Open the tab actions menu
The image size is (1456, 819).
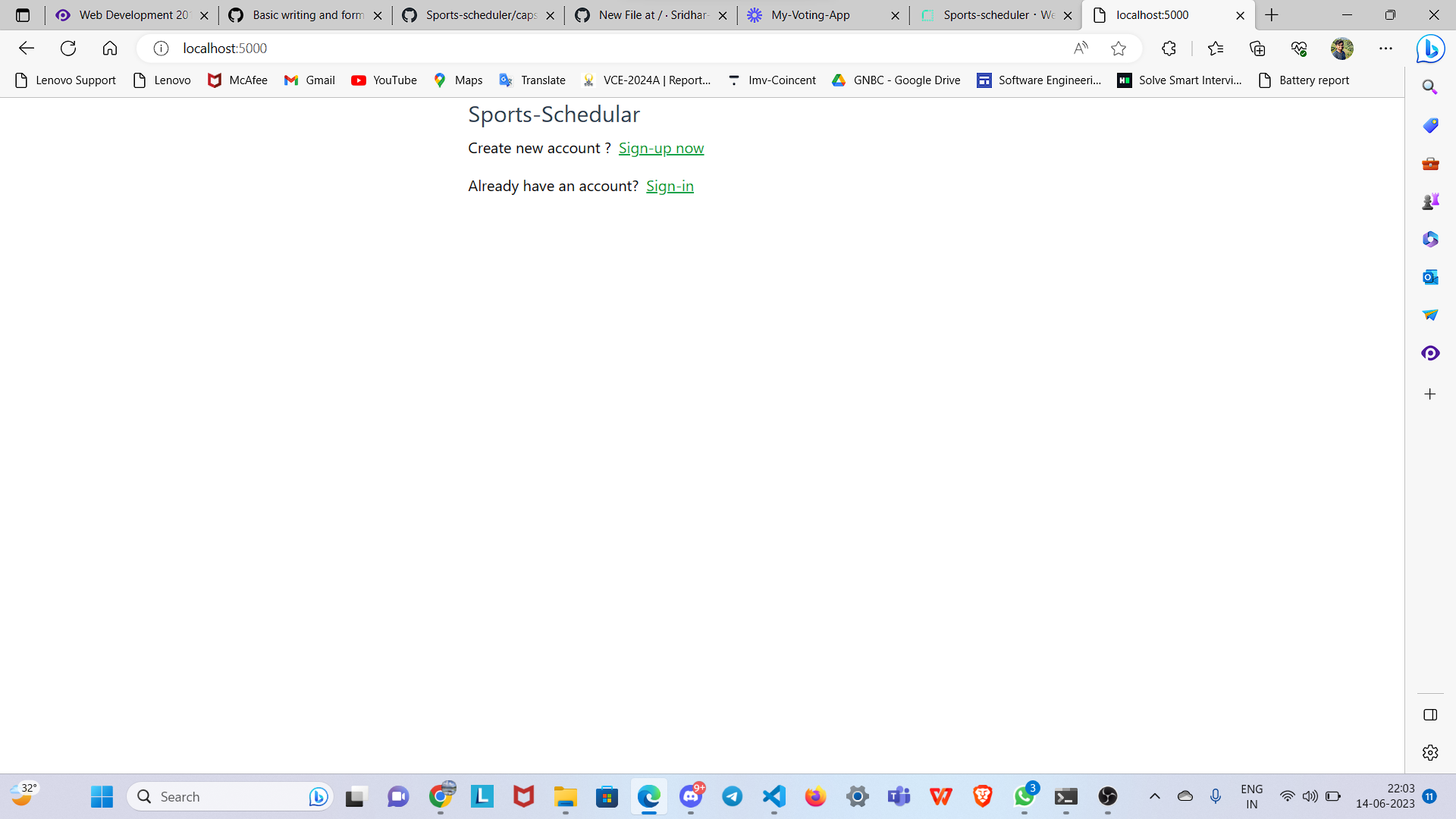click(x=23, y=14)
